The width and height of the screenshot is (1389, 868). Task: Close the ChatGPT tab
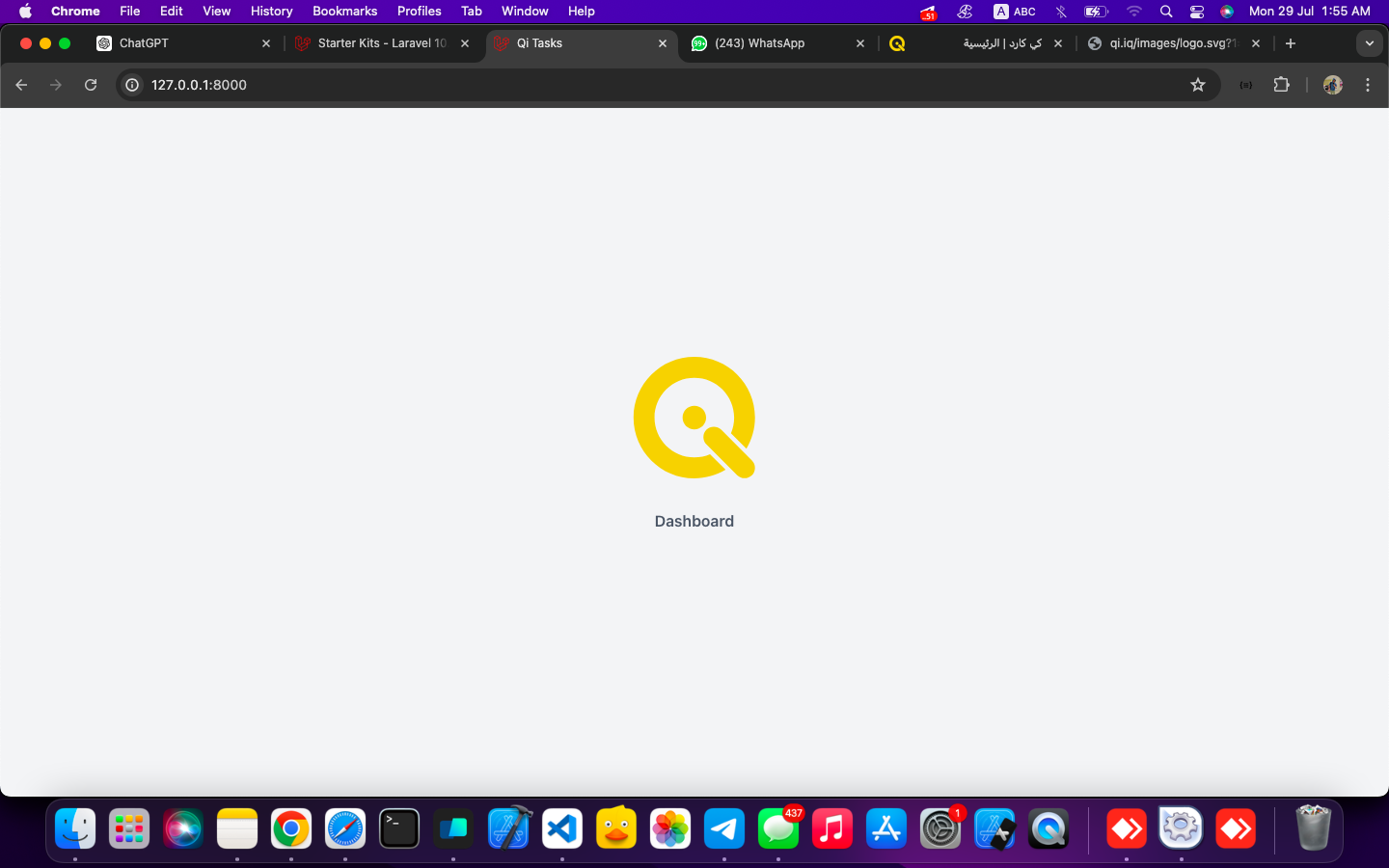(266, 43)
